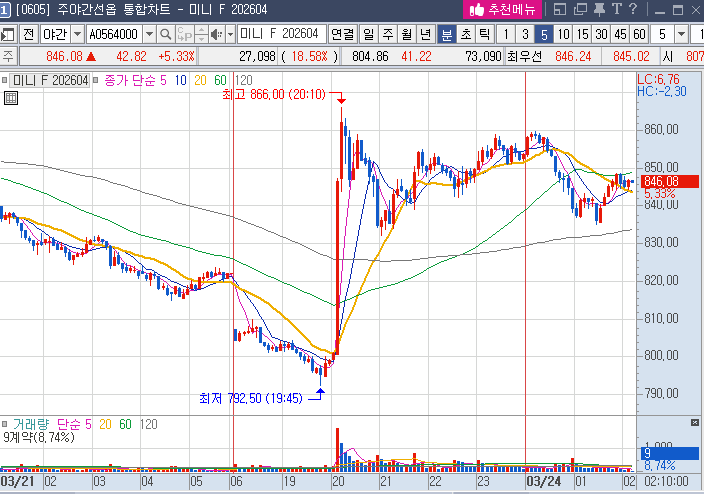Click the best bid price 845.02
The width and height of the screenshot is (704, 494).
click(631, 57)
